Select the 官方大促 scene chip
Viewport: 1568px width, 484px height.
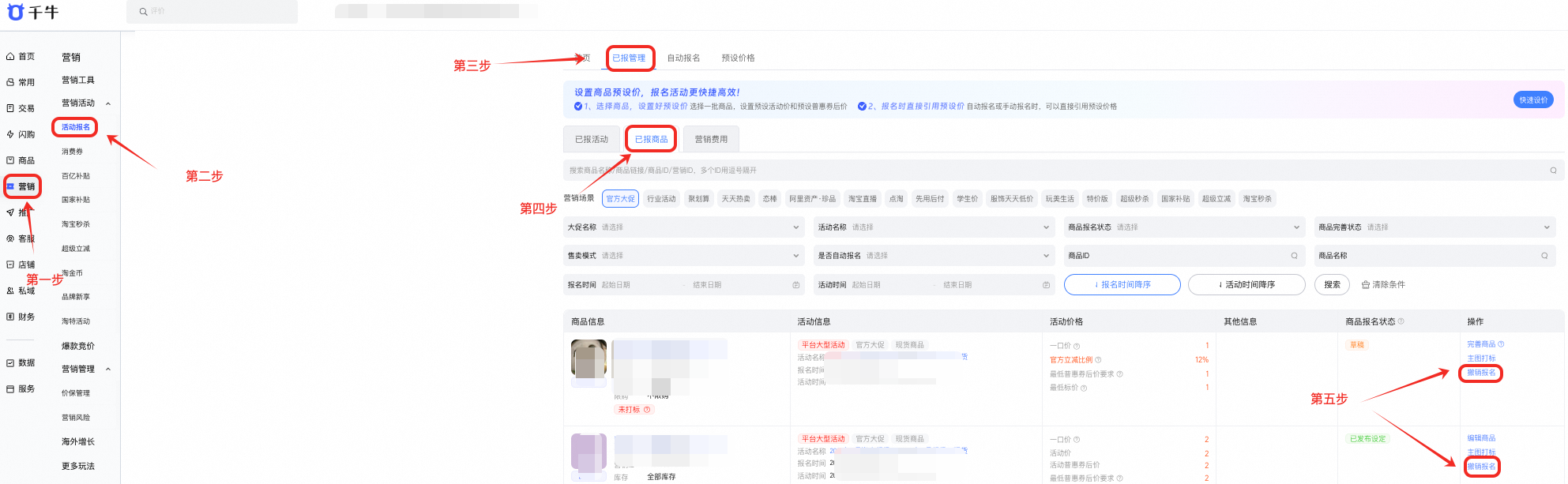pyautogui.click(x=620, y=199)
